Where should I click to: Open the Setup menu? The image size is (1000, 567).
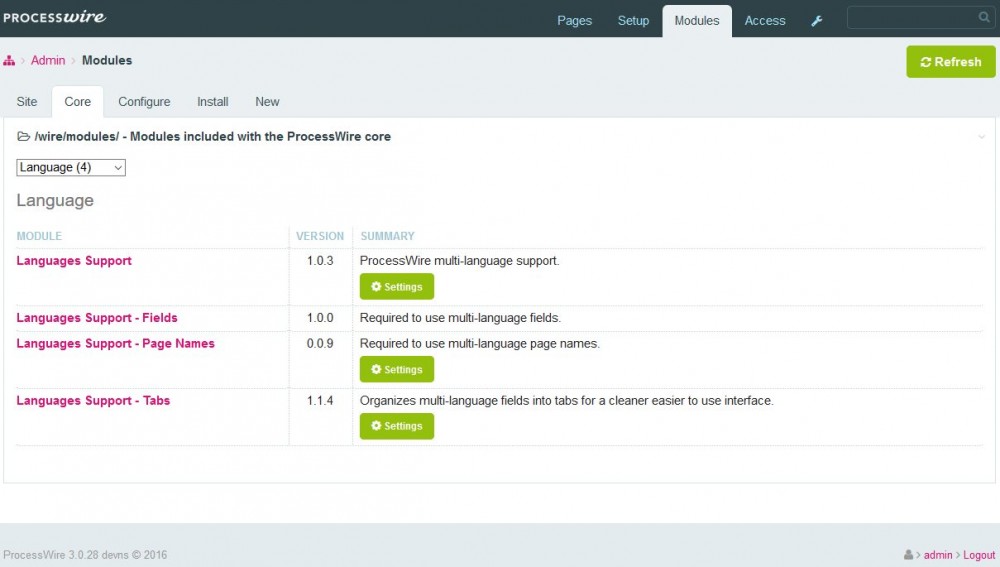[633, 21]
